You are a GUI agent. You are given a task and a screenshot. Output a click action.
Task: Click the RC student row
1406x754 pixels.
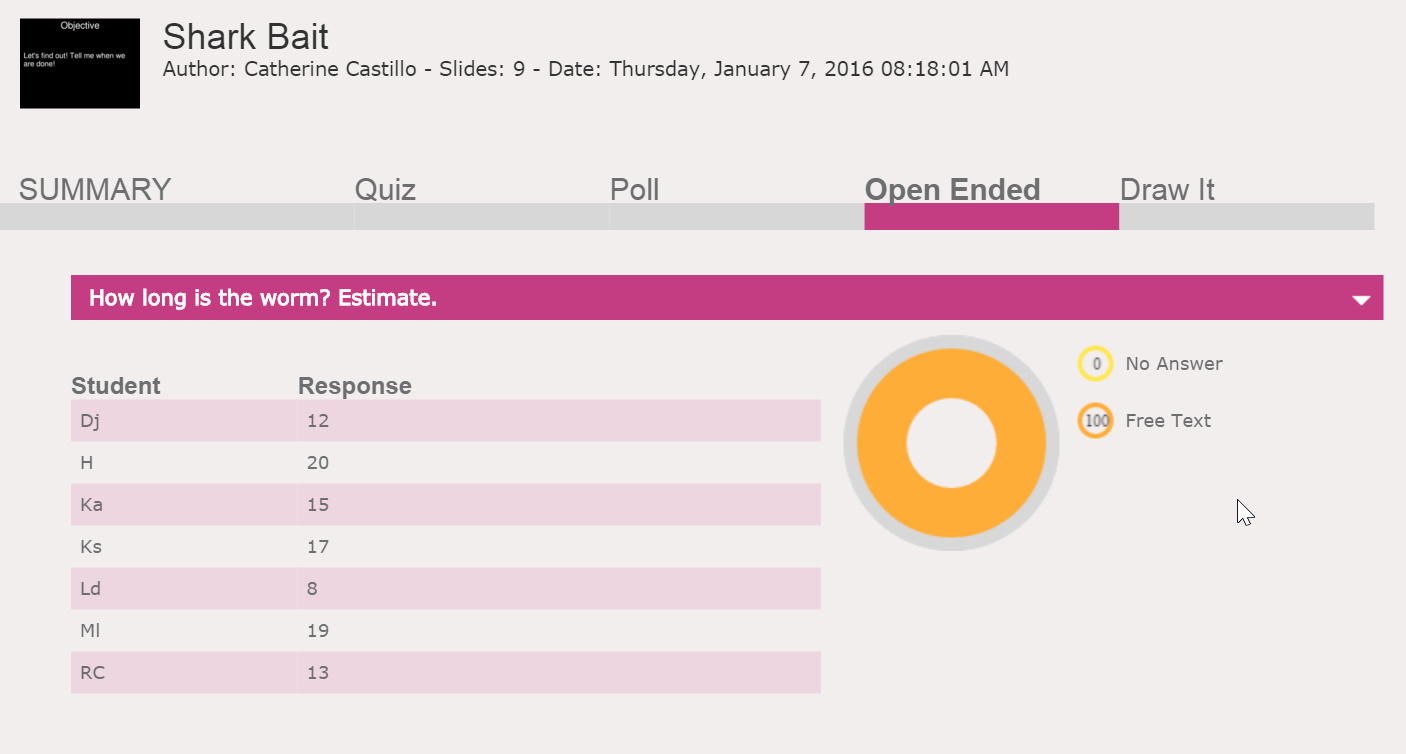tap(445, 673)
